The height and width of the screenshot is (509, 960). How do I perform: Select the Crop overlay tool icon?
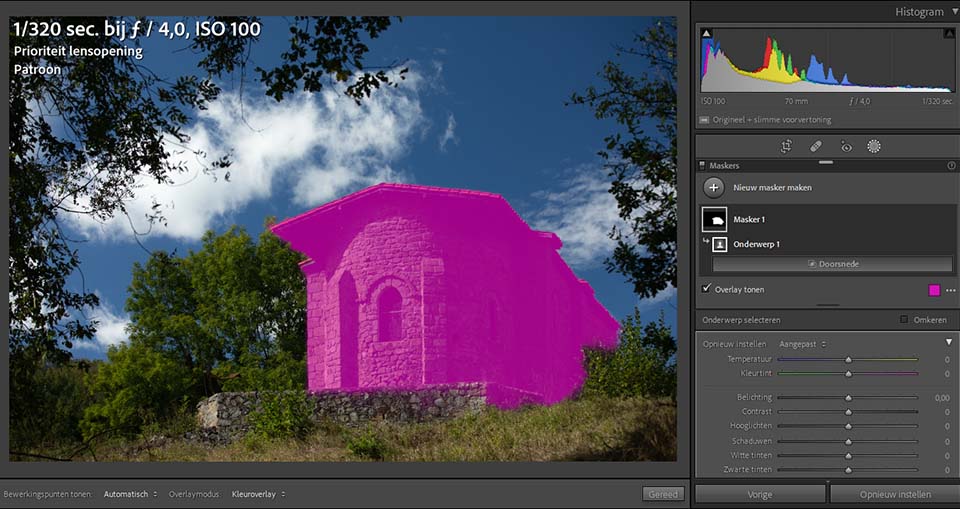pyautogui.click(x=786, y=146)
